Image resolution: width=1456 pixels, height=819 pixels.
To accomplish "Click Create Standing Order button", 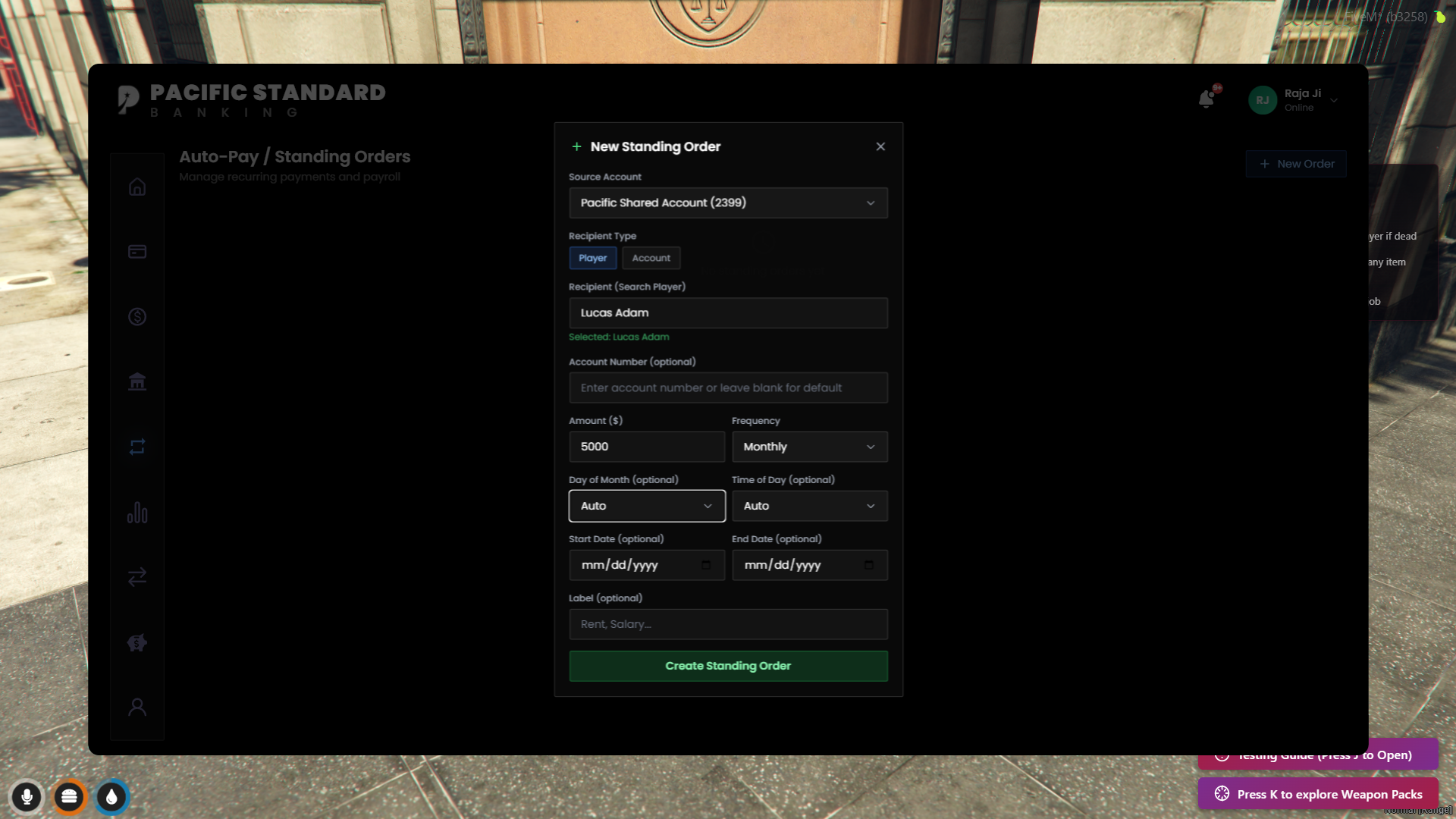I will pyautogui.click(x=728, y=666).
